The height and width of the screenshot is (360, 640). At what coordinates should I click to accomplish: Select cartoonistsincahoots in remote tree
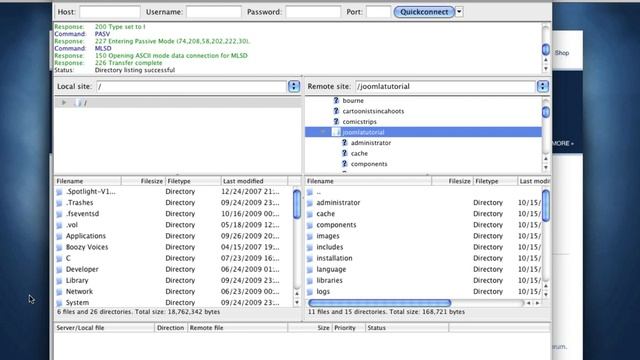(373, 111)
